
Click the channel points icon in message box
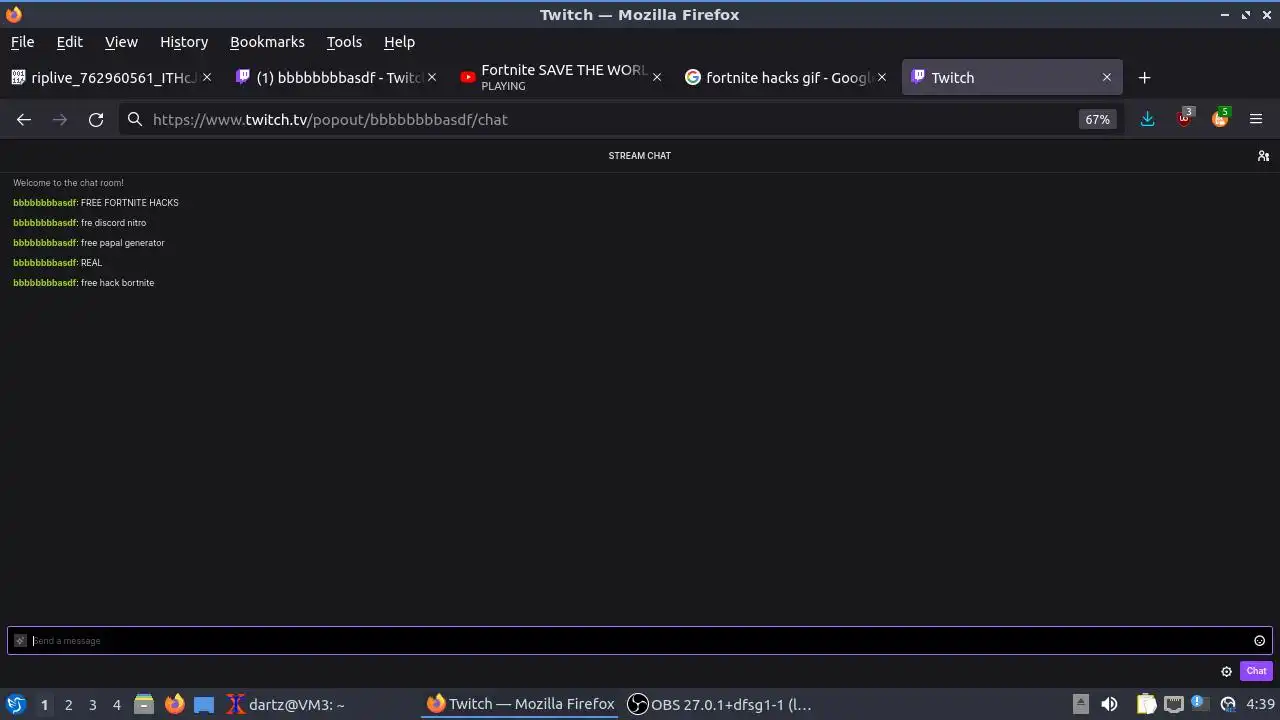point(20,641)
